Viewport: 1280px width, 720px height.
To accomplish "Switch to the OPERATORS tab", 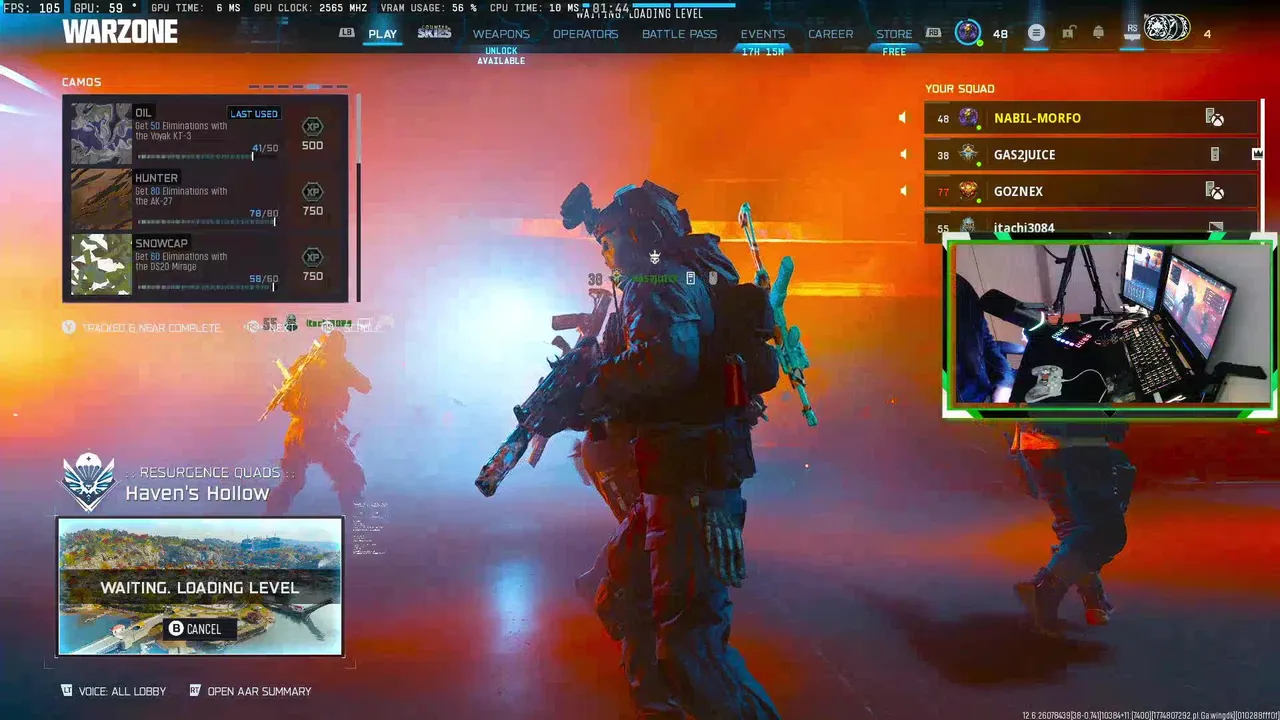I will click(585, 34).
